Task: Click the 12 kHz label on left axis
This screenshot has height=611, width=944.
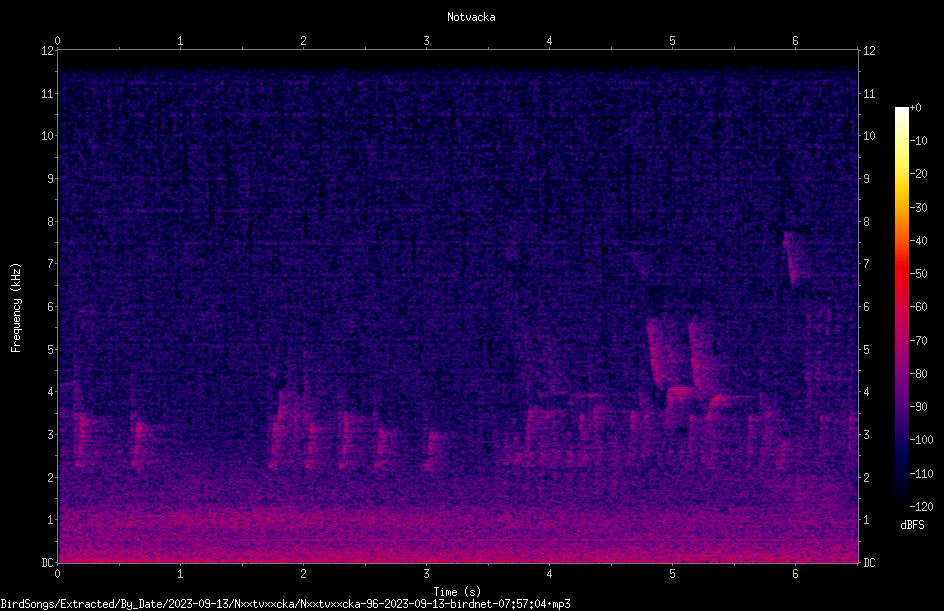Action: point(48,51)
